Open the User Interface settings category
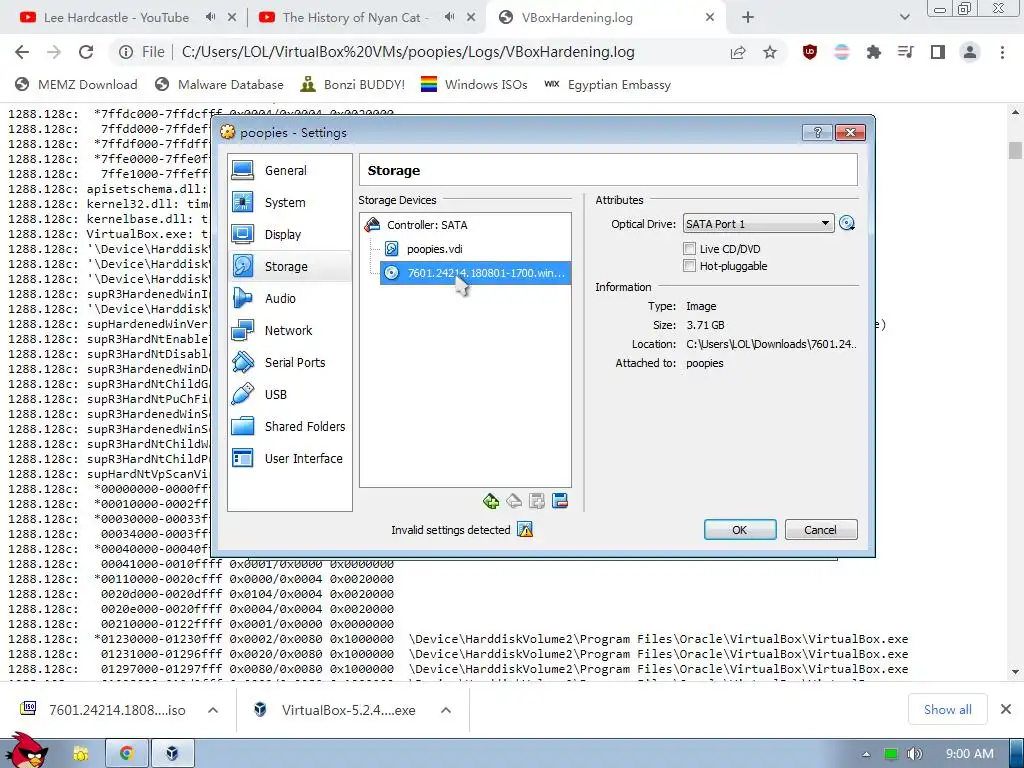1024x768 pixels. 289,458
